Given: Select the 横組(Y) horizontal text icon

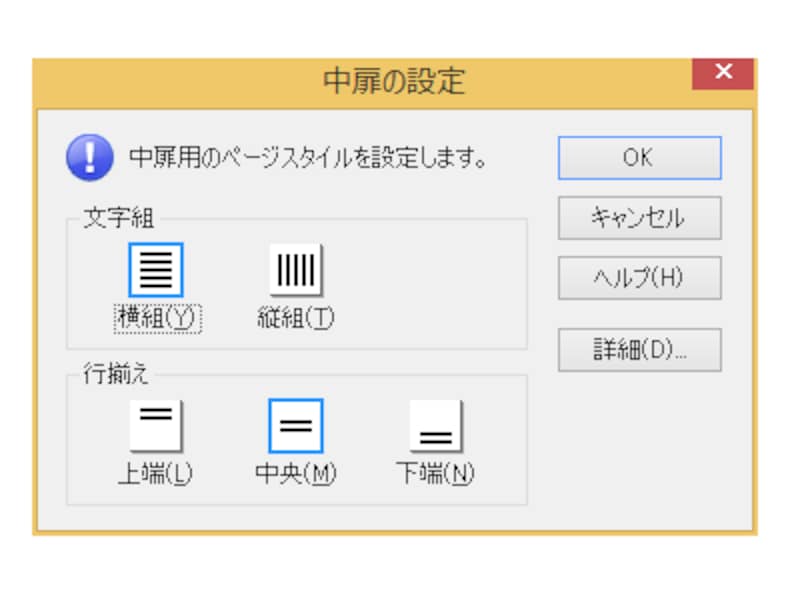Looking at the screenshot, I should (x=156, y=270).
